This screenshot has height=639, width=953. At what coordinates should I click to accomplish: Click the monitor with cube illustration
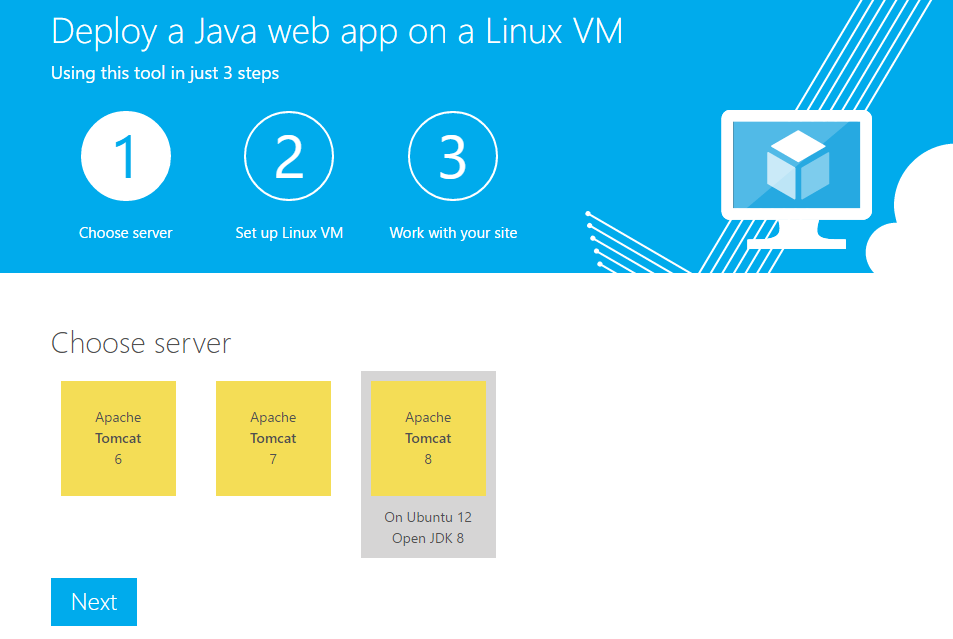(796, 179)
